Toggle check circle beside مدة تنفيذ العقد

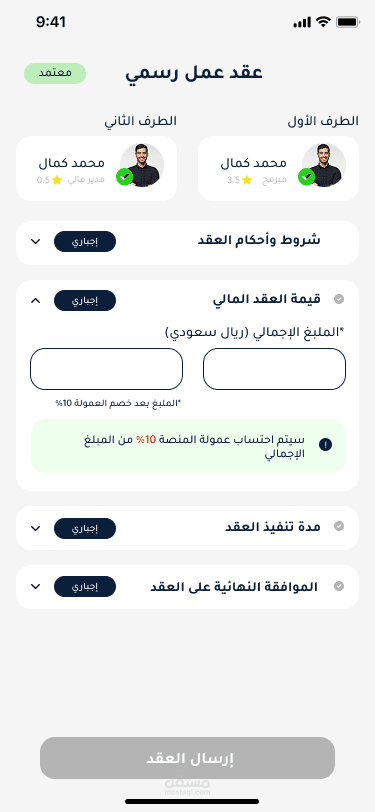[x=339, y=527]
